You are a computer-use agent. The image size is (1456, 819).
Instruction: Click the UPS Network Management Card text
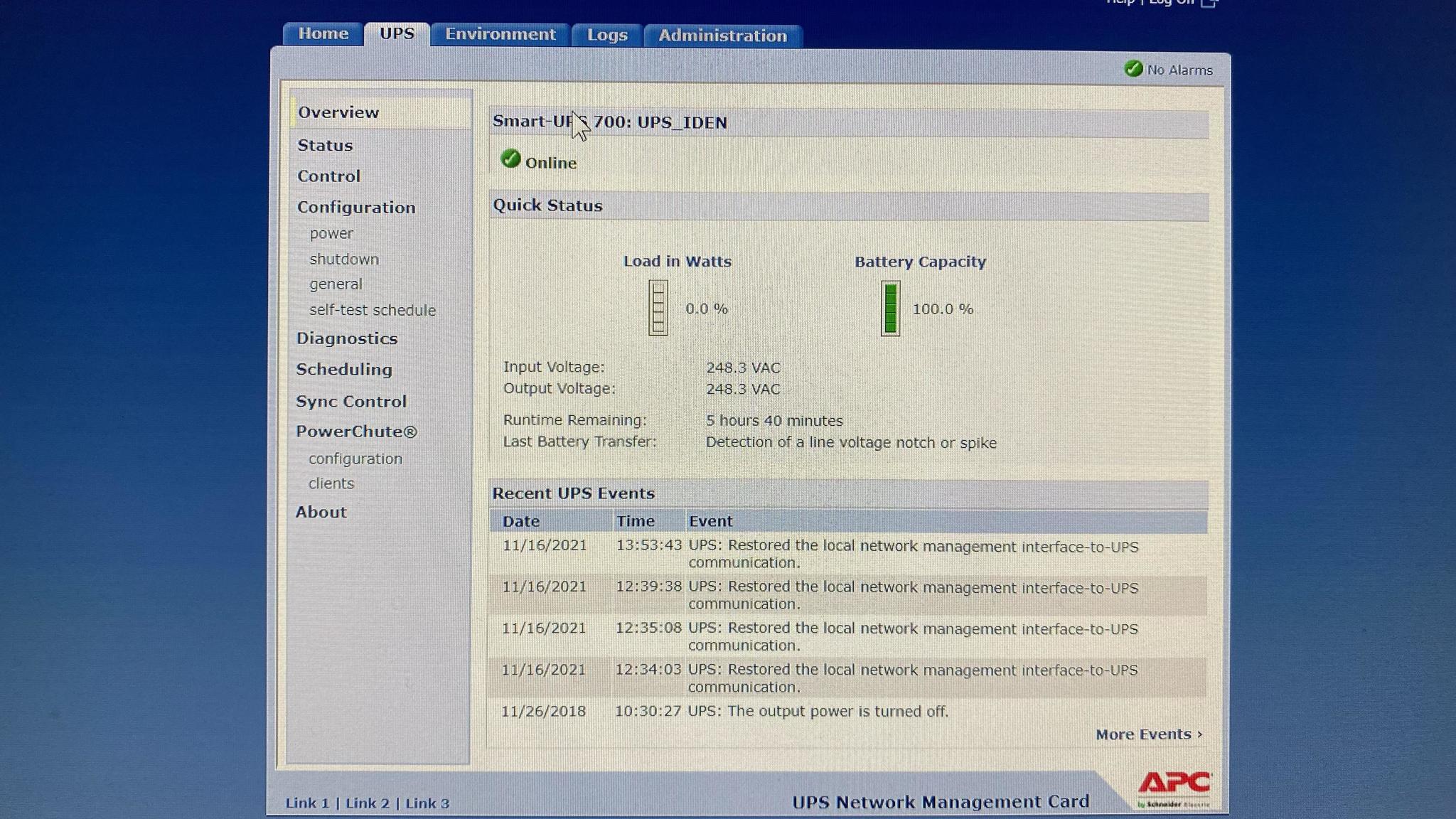coord(941,802)
